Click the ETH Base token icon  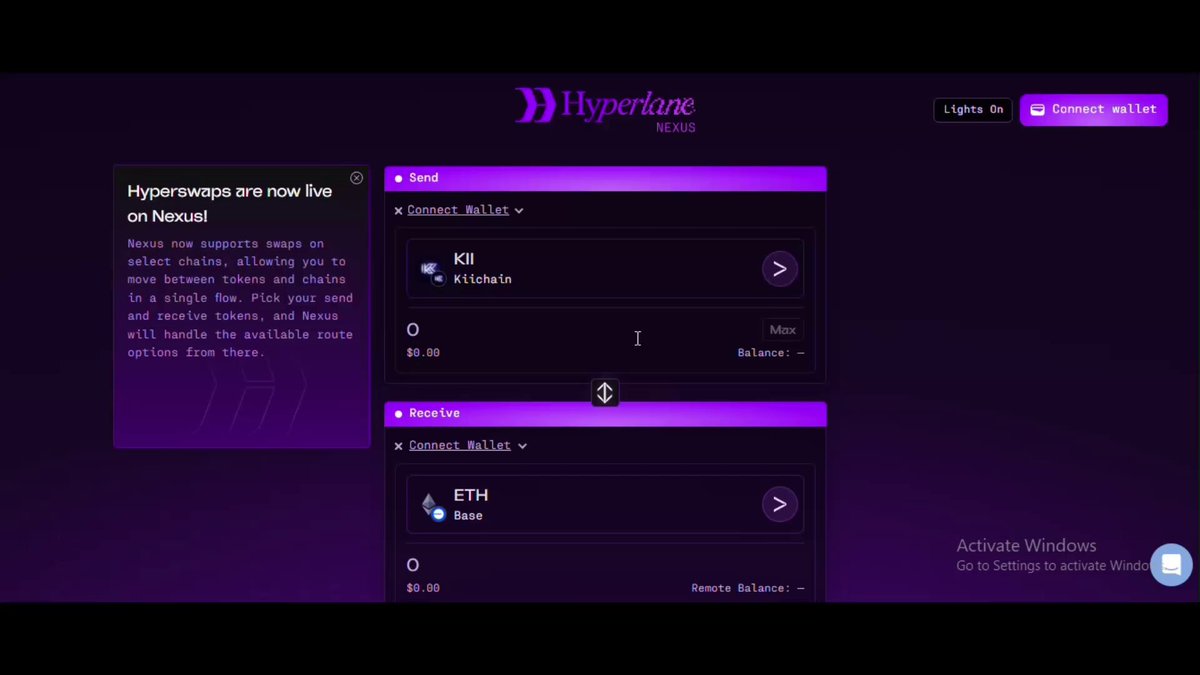(x=432, y=506)
